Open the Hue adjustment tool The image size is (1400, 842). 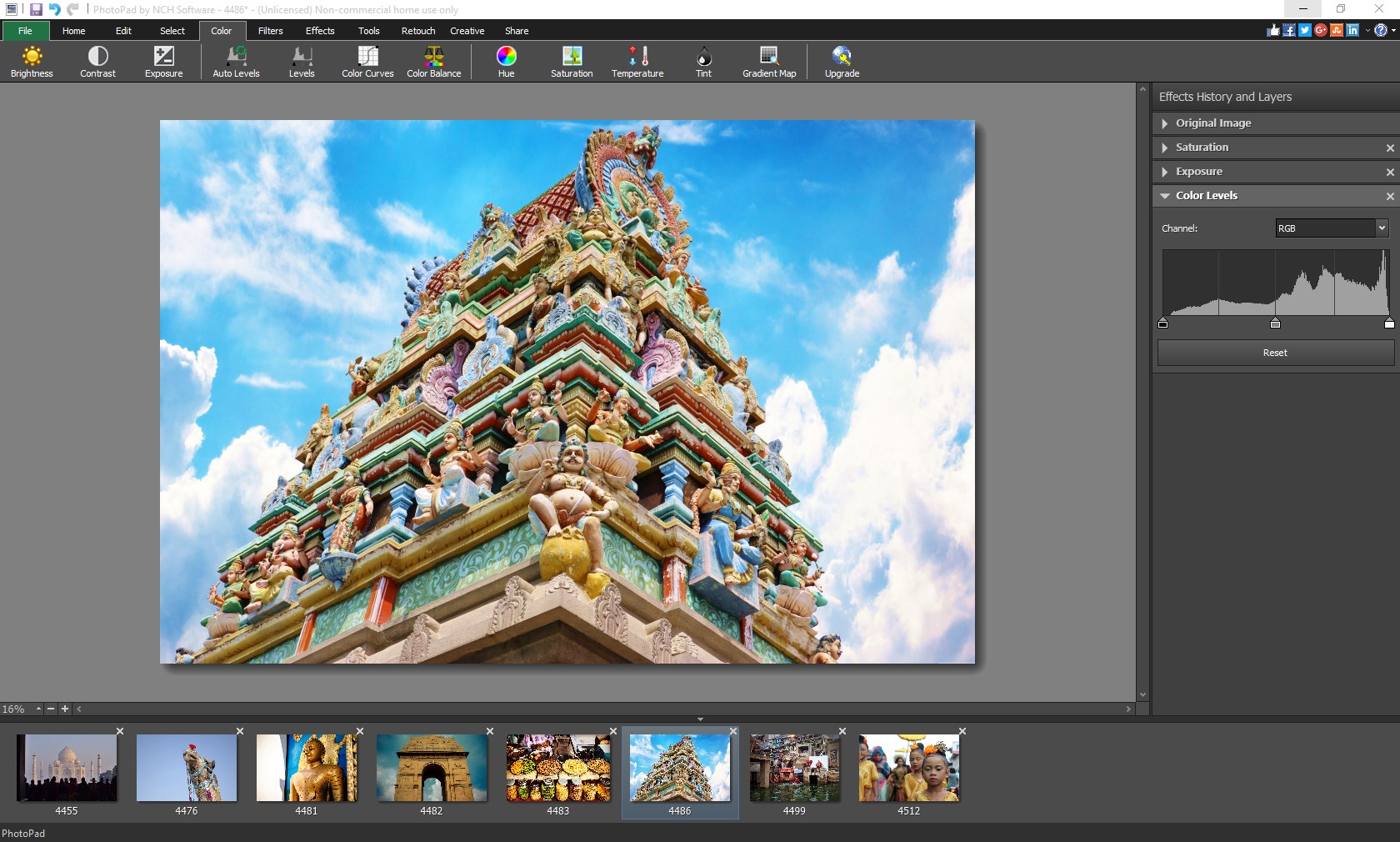505,62
